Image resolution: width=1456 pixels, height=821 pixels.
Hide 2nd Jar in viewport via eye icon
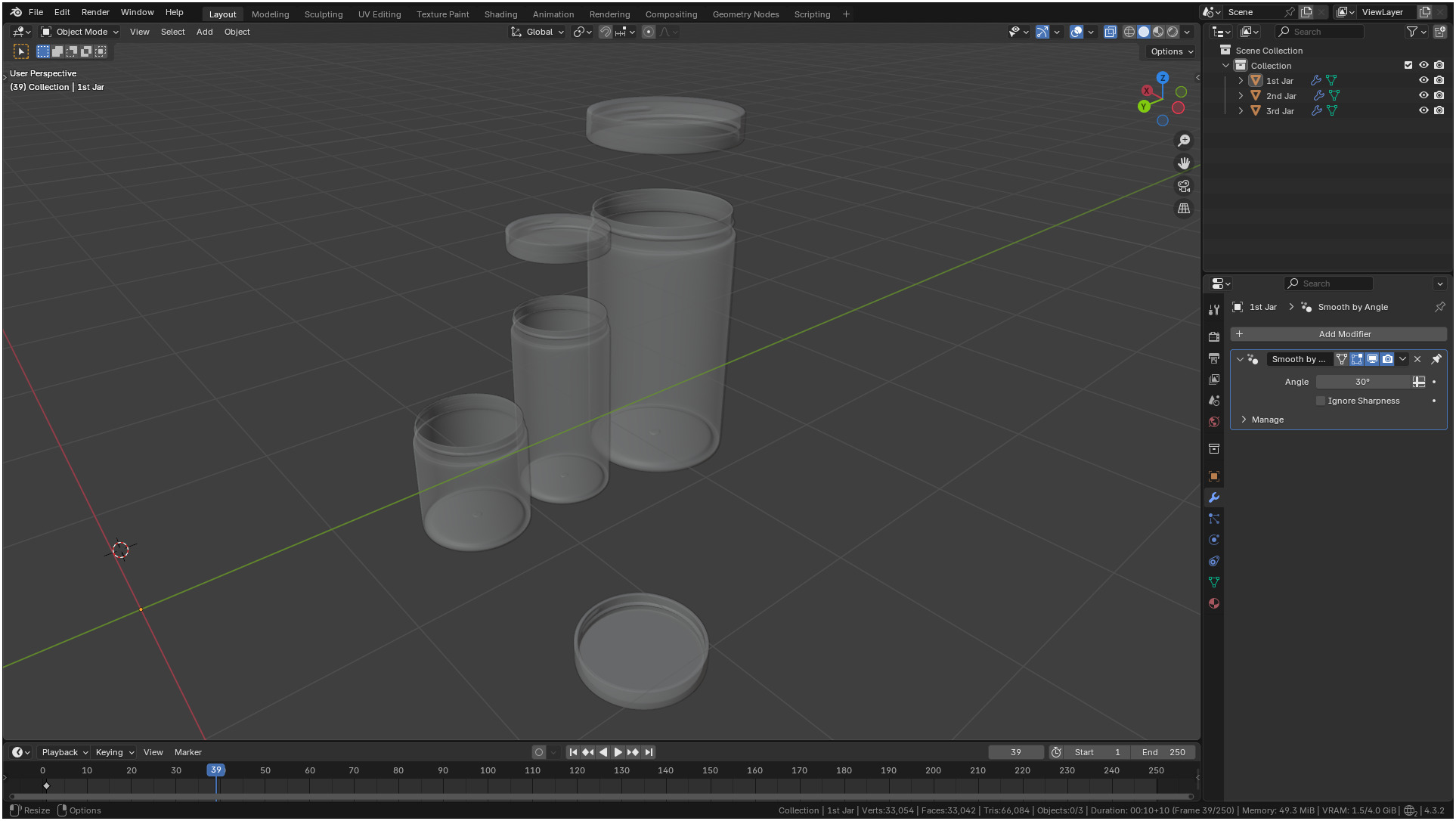(1423, 95)
